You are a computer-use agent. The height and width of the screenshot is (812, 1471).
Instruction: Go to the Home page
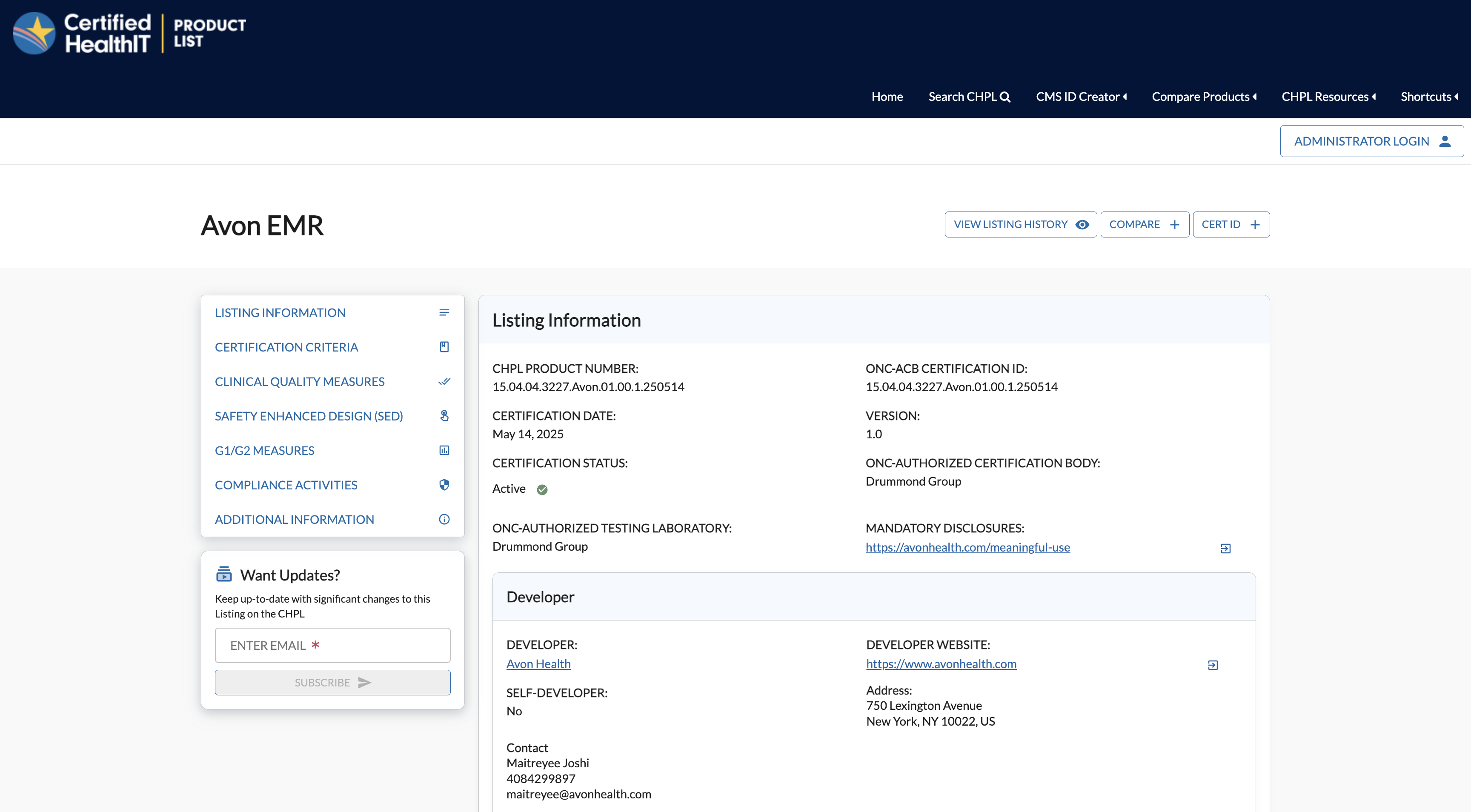point(887,97)
